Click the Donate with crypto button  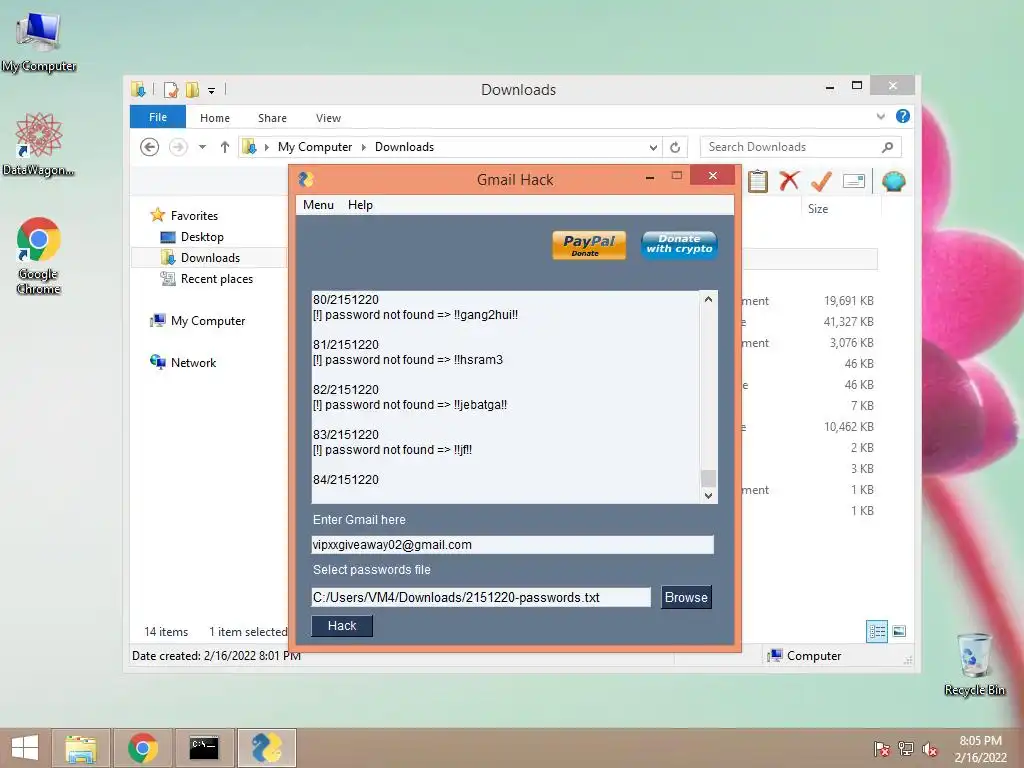(x=679, y=245)
